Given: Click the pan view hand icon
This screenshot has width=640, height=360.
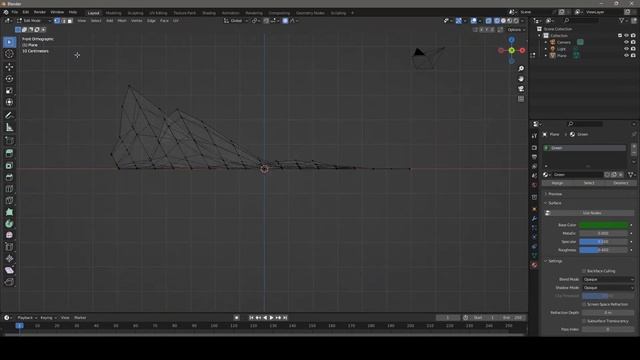Looking at the screenshot, I should [521, 79].
